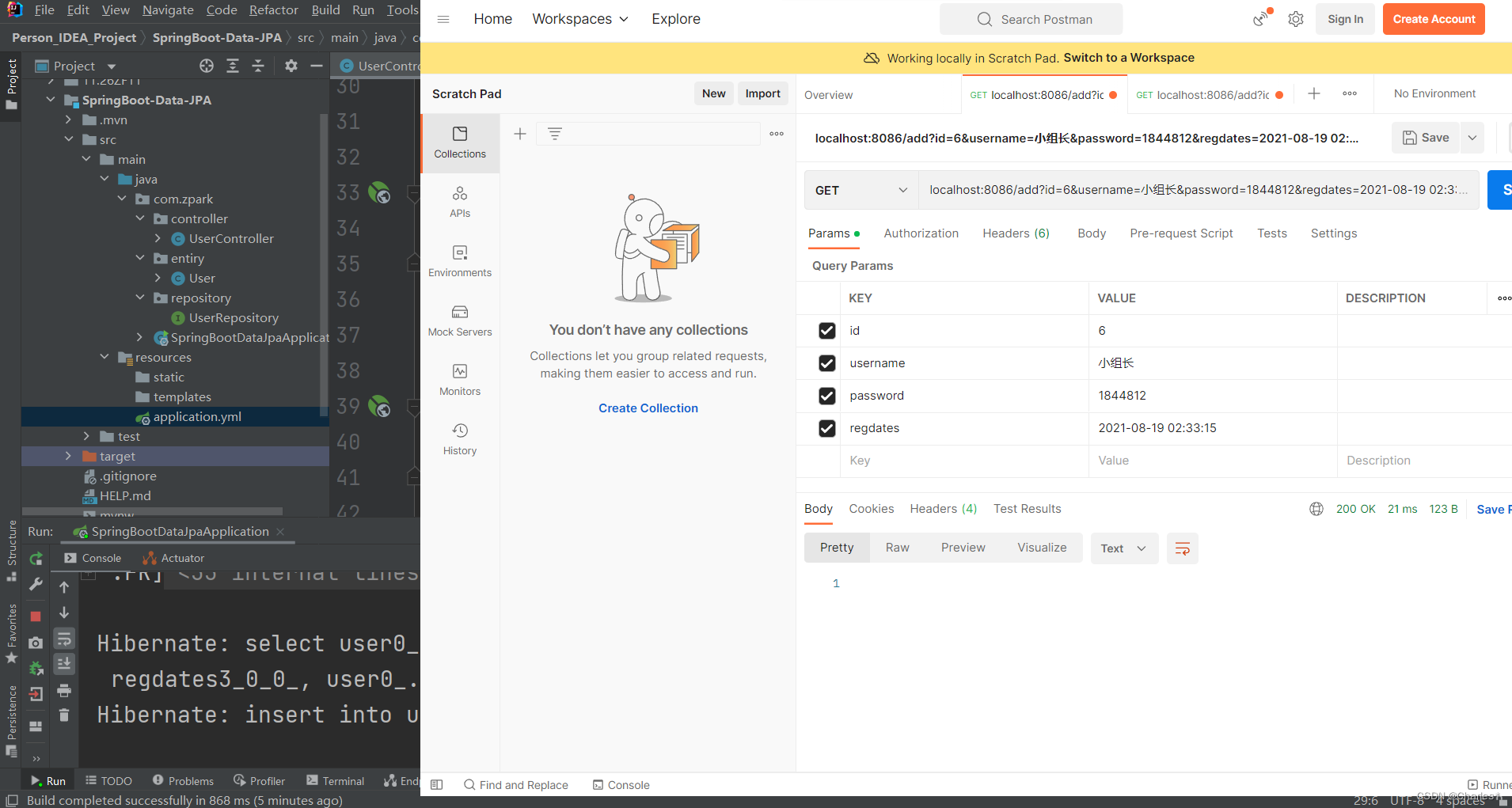Open APIs in Postman sidebar
This screenshot has height=808, width=1512.
pos(460,203)
